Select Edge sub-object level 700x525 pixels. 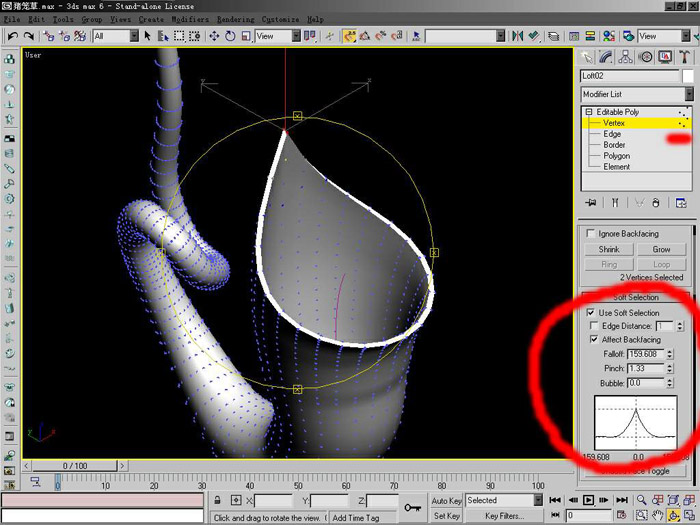tap(612, 134)
